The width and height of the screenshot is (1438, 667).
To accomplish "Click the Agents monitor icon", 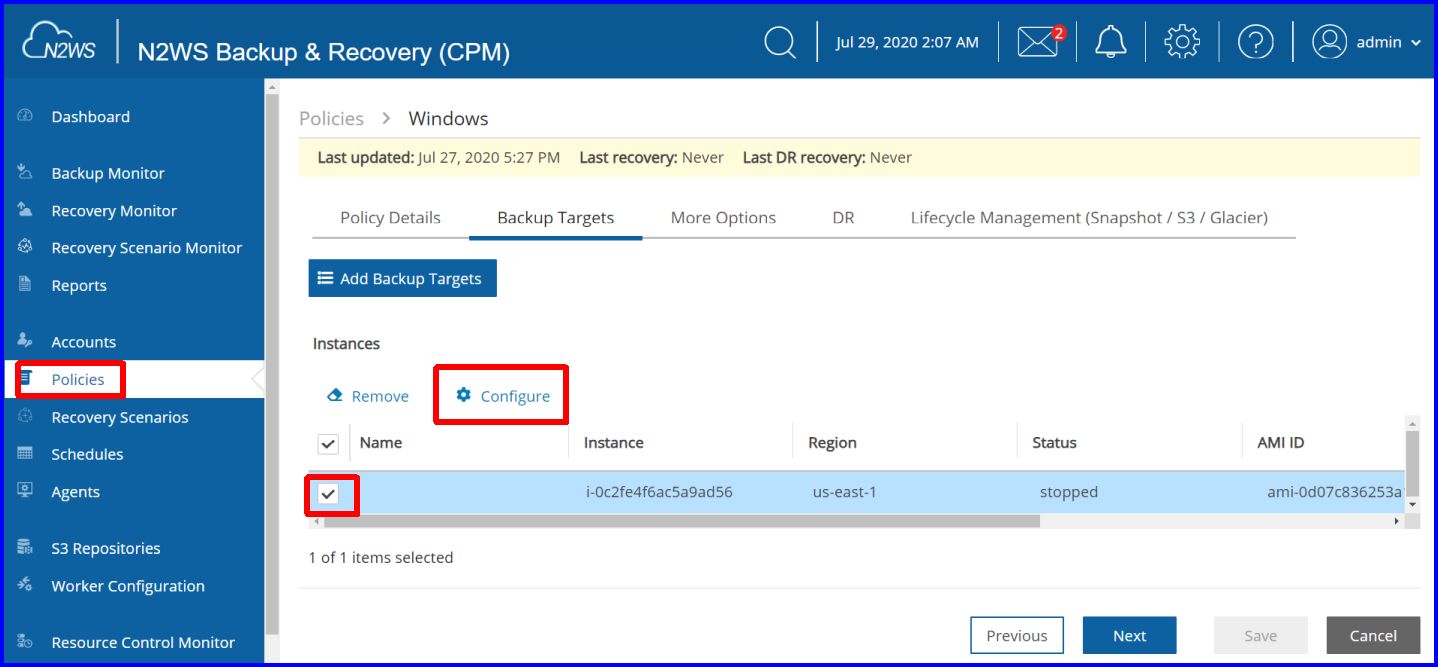I will pos(26,491).
